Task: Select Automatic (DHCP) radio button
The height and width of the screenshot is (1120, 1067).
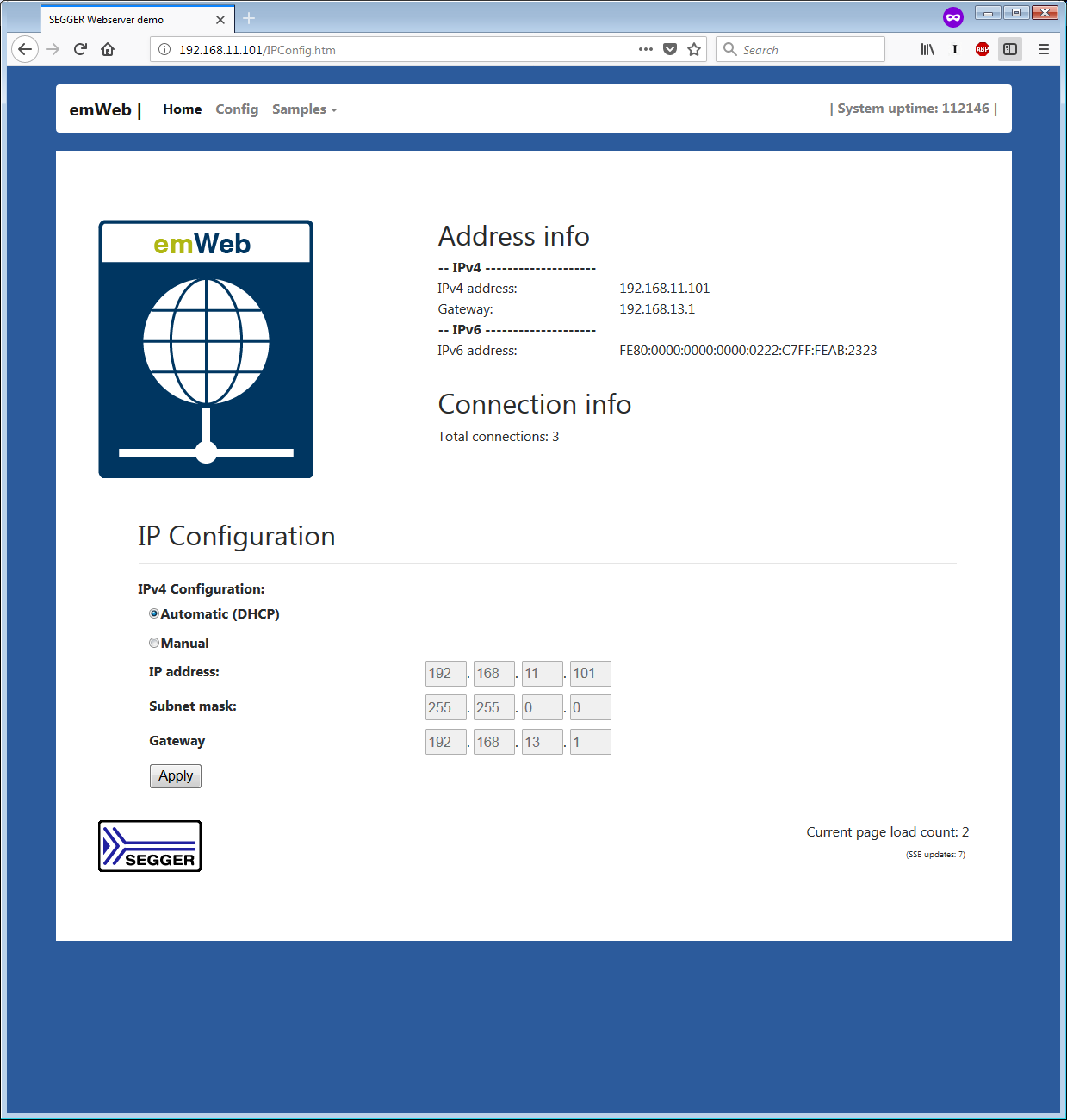Action: 154,613
